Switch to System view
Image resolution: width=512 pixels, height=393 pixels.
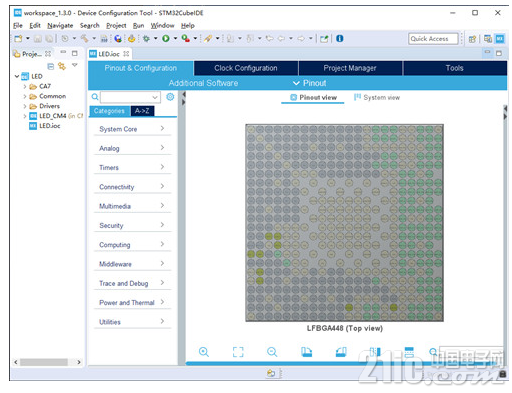coord(377,97)
